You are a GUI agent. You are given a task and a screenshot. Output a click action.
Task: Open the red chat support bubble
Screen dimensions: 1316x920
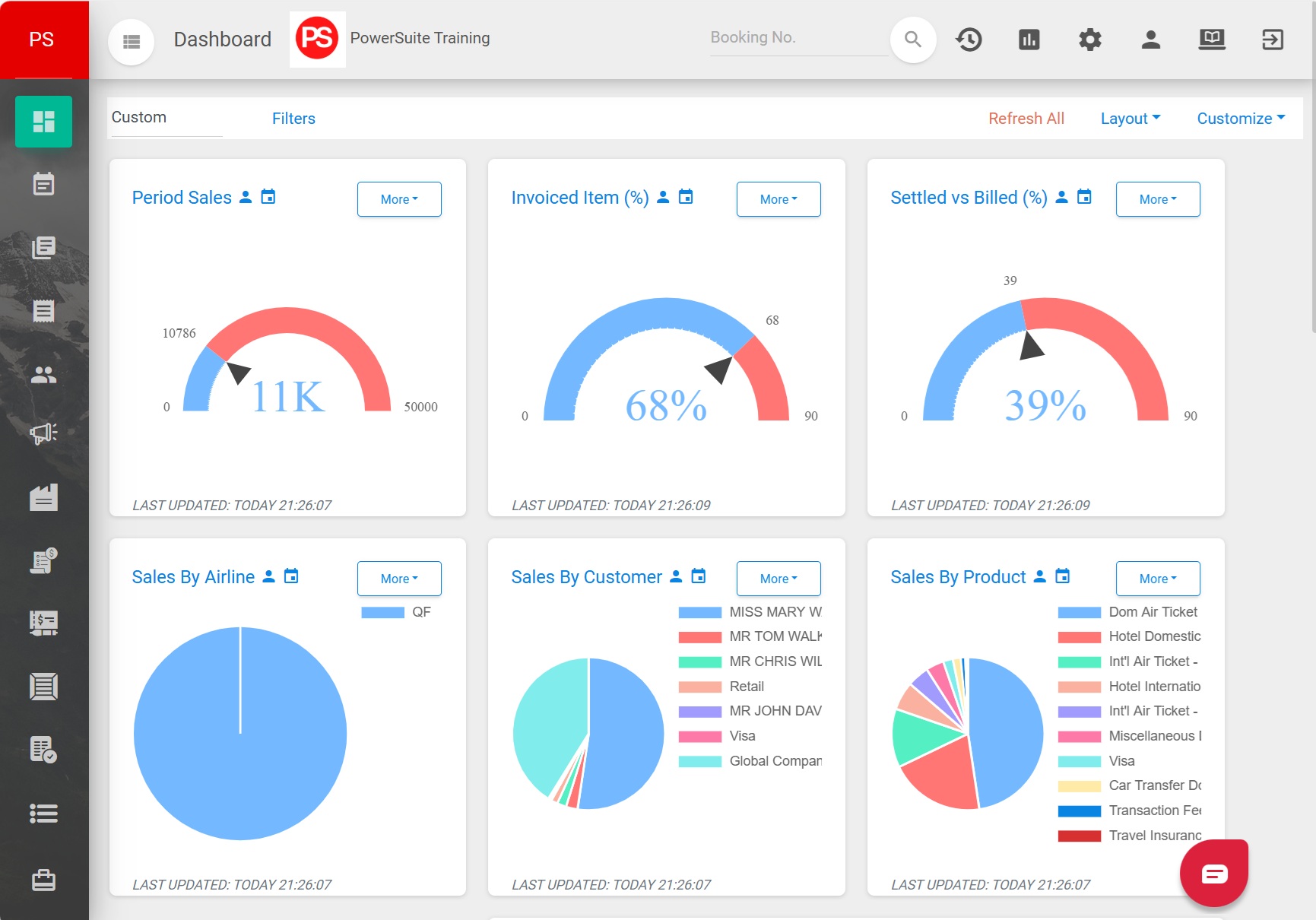1214,873
